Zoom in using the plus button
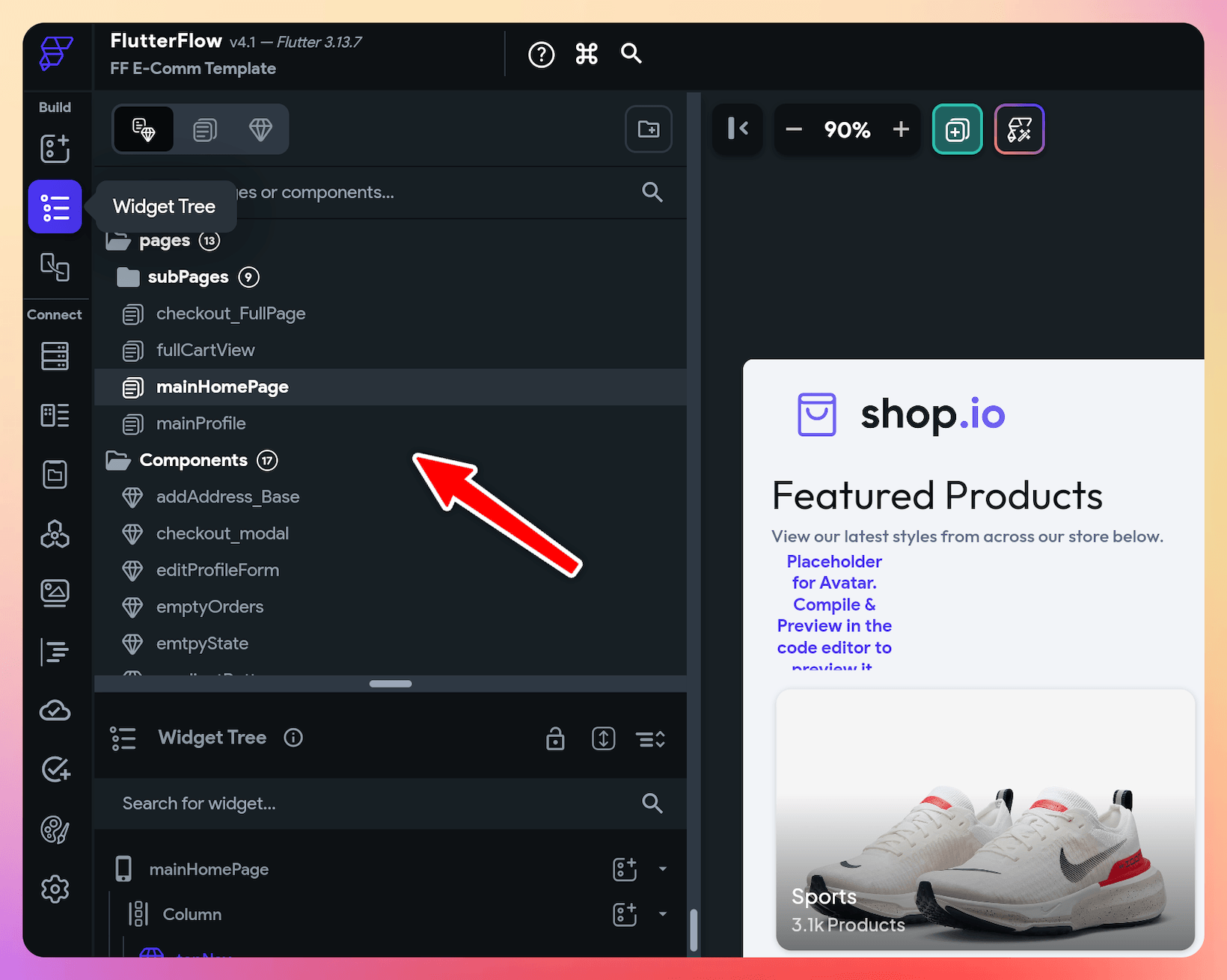The image size is (1227, 980). click(x=900, y=129)
